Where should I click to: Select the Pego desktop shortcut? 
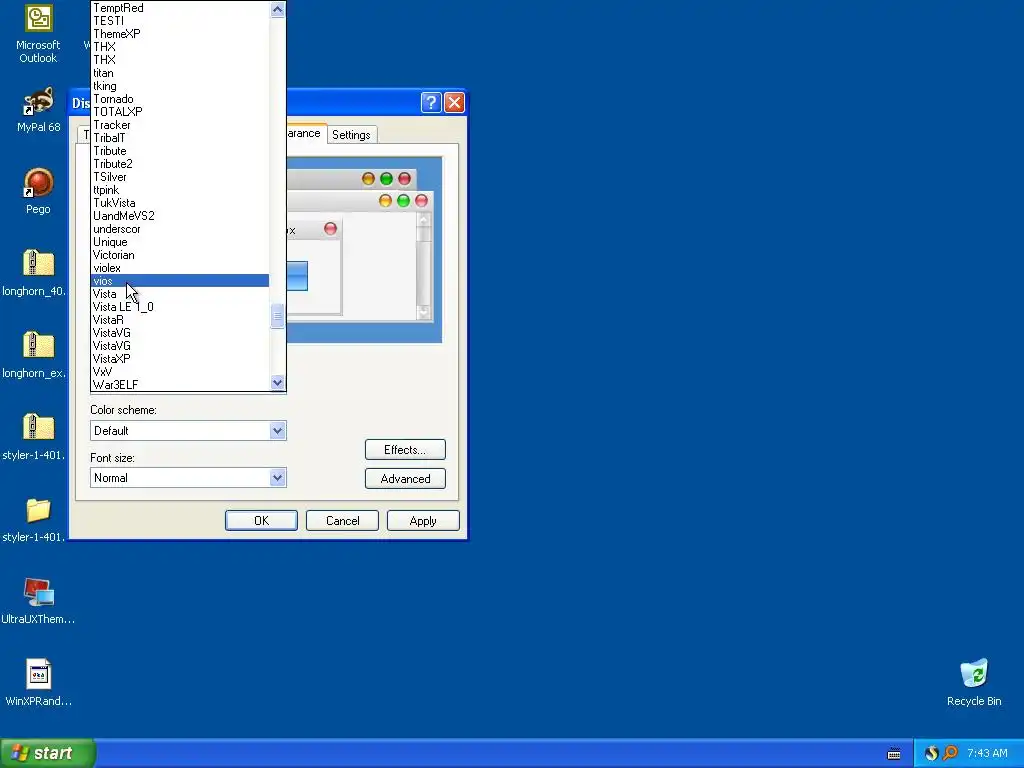(38, 191)
